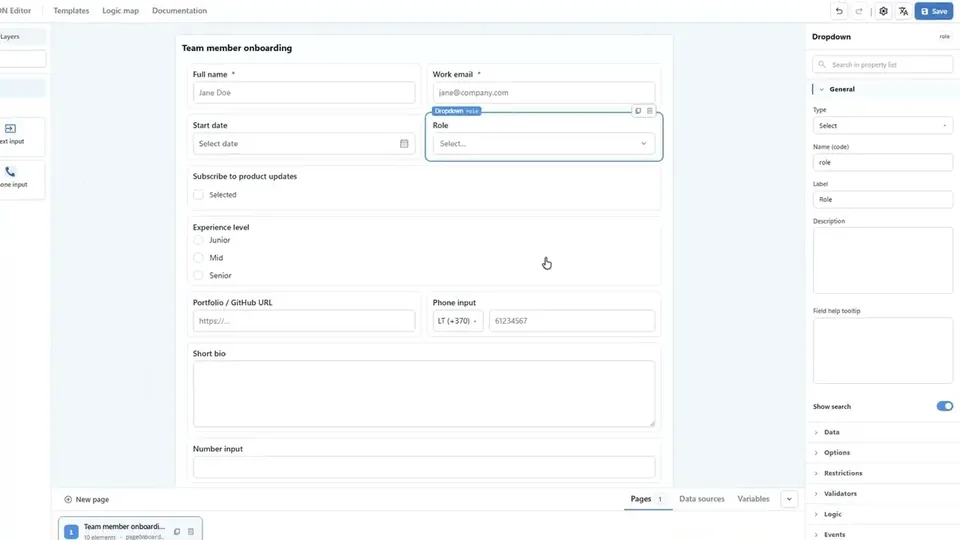
Task: Open the Logic map menu
Action: [x=120, y=10]
